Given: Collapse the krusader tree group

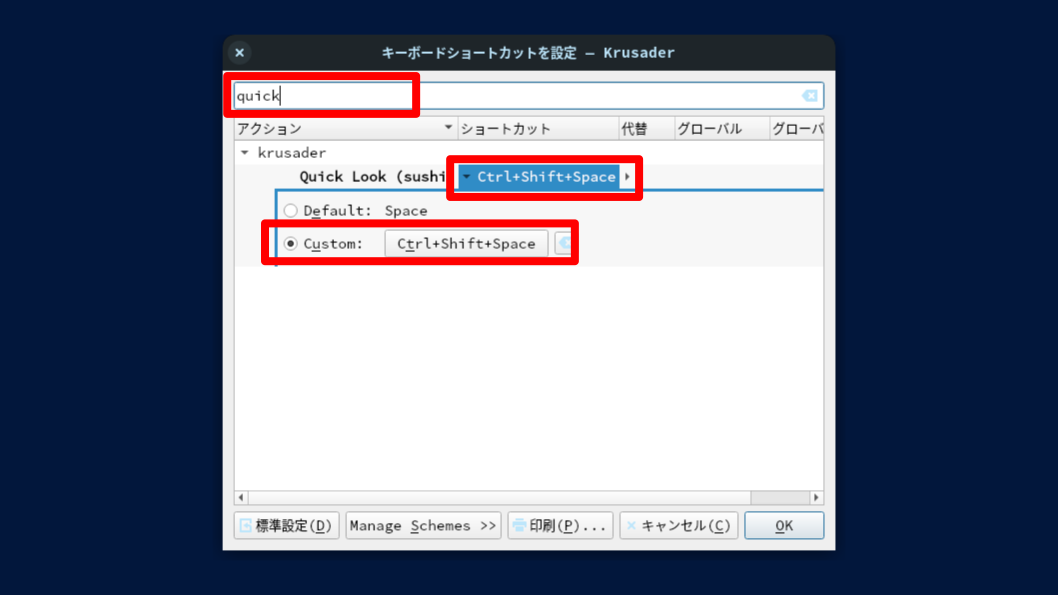Looking at the screenshot, I should pyautogui.click(x=245, y=153).
